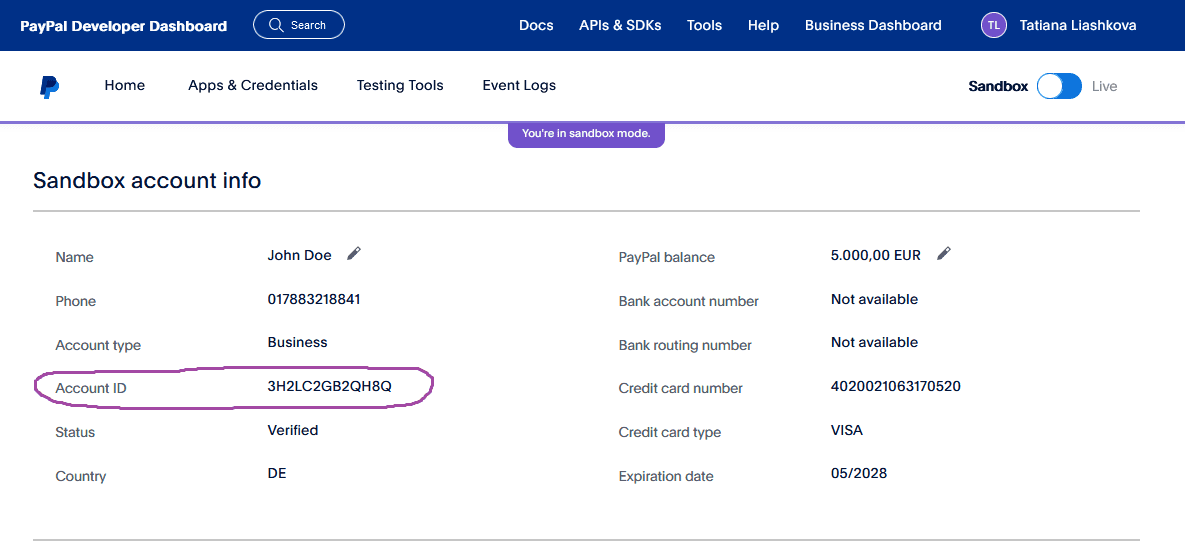This screenshot has width=1185, height=549.
Task: Click the PayPal logo icon
Action: (x=49, y=87)
